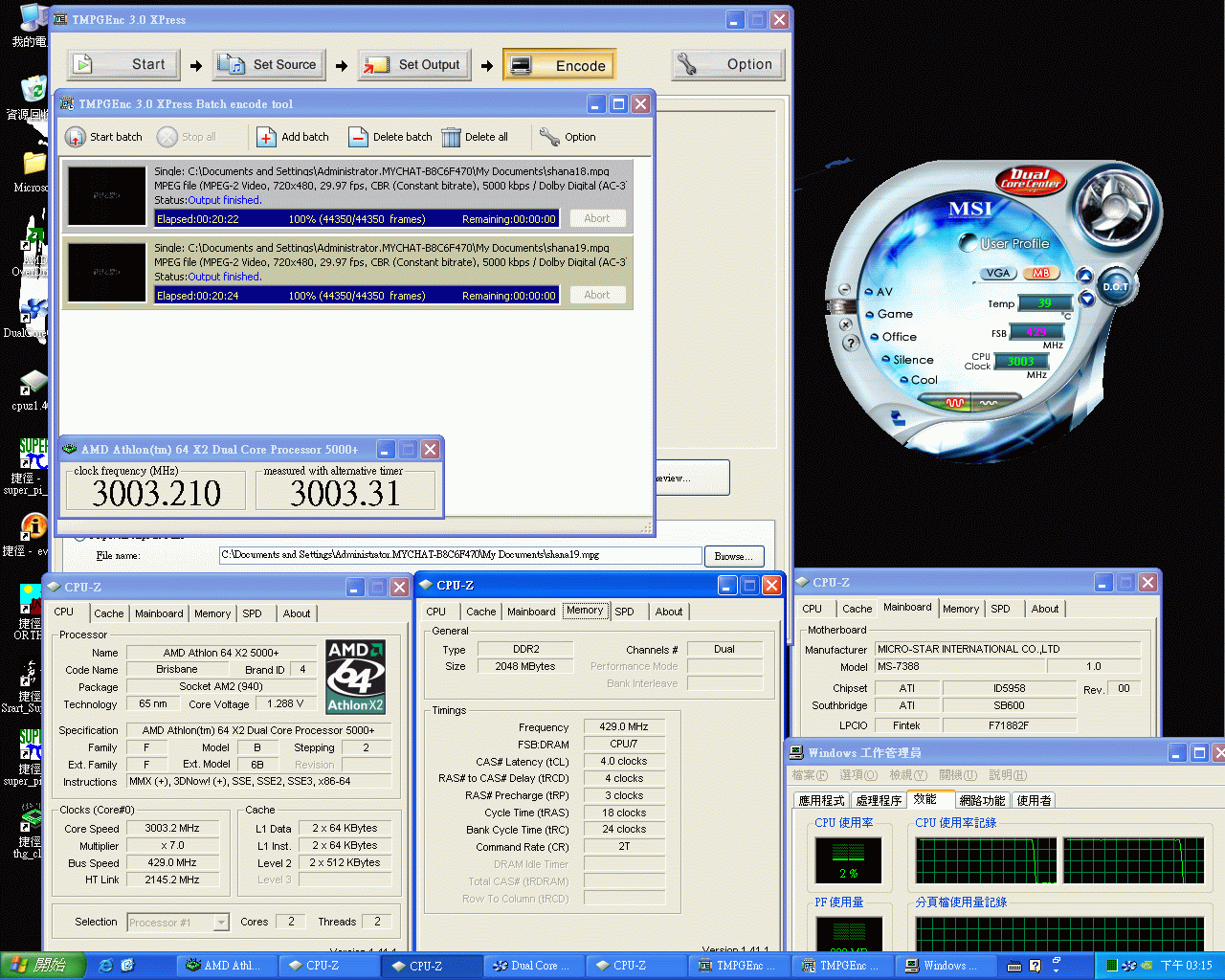Viewport: 1225px width, 980px height.
Task: Switch to 網路功能 tab in Task Manager
Action: click(982, 800)
